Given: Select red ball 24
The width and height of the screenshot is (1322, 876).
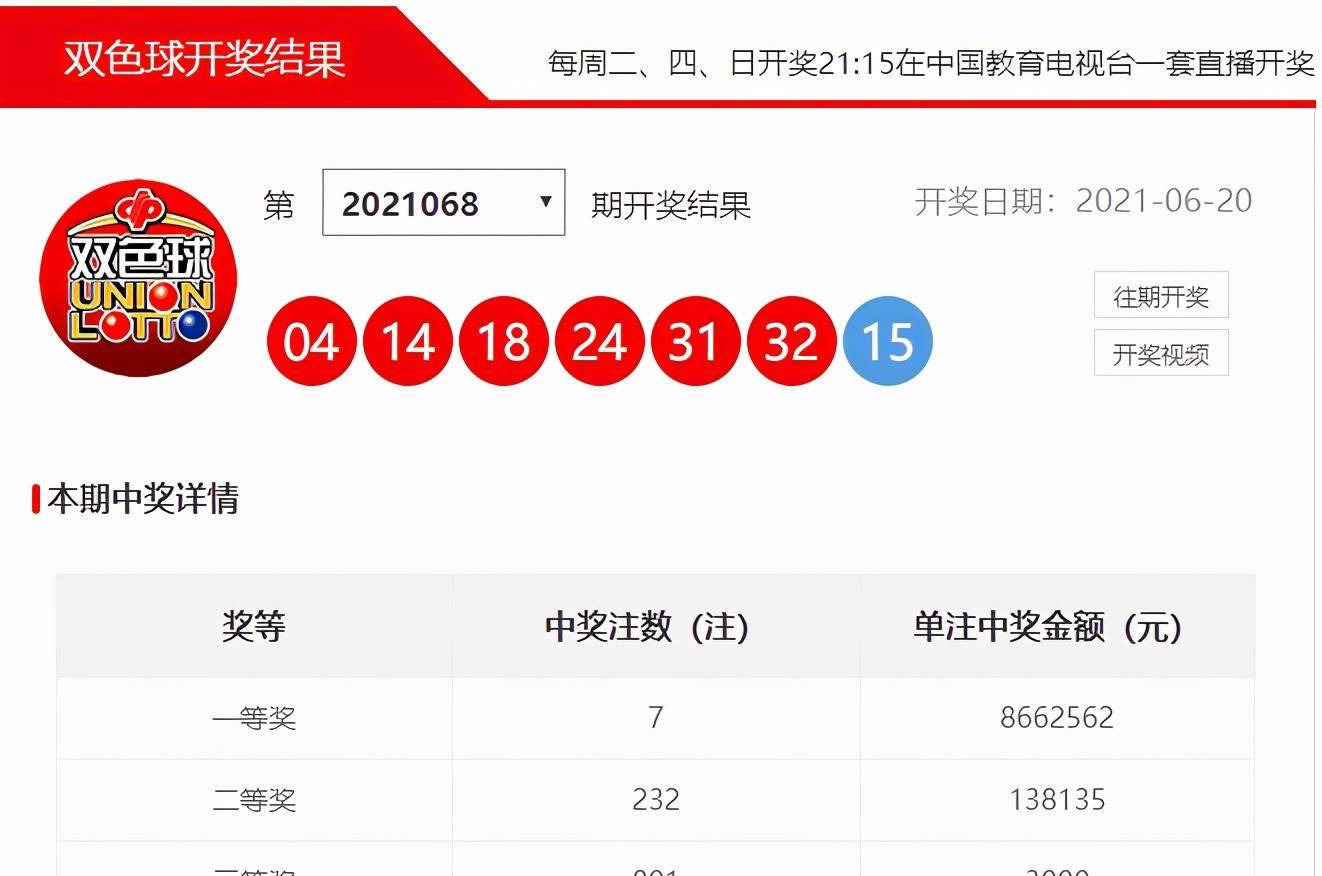Looking at the screenshot, I should pos(599,342).
